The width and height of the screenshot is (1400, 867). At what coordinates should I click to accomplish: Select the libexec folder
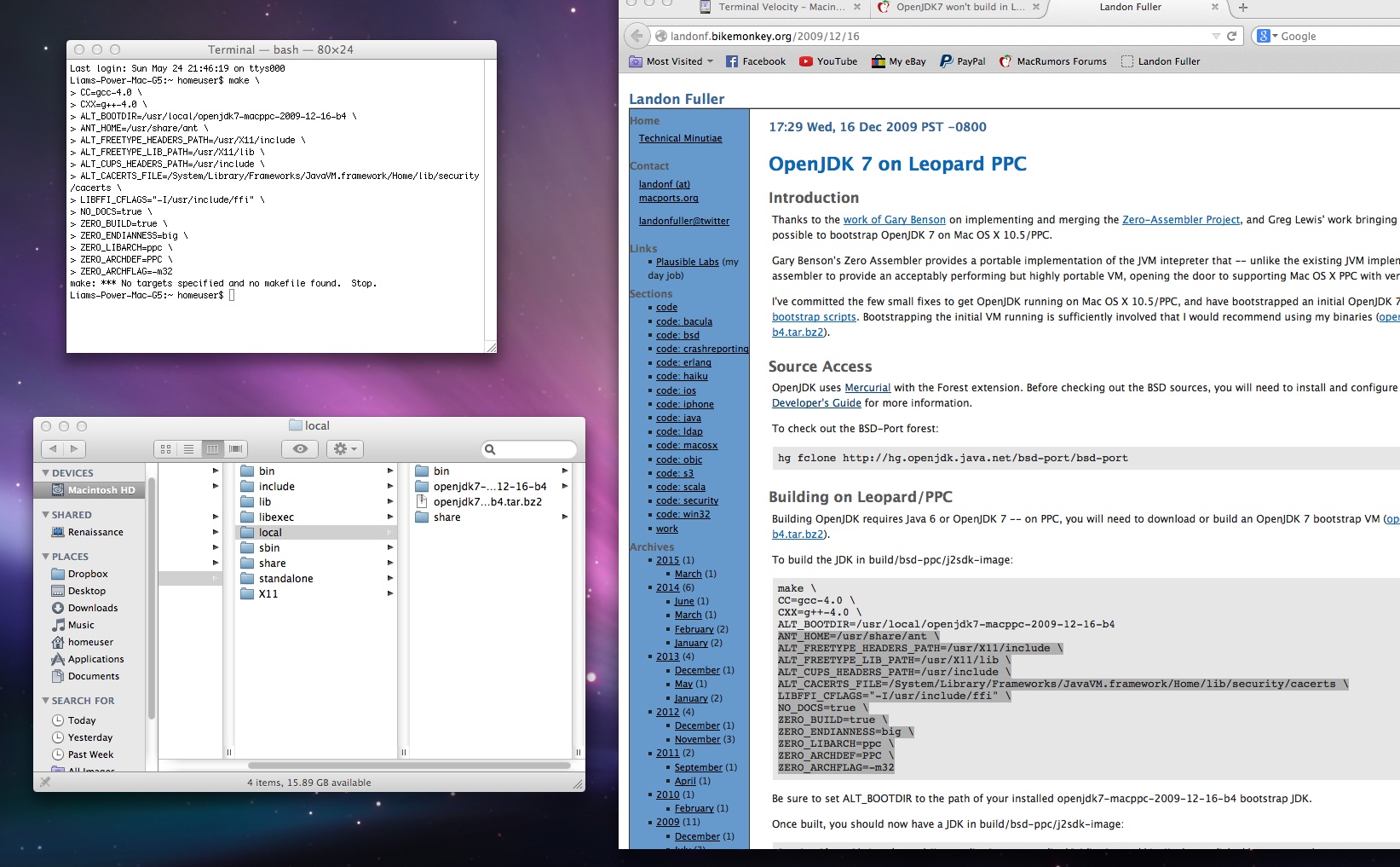316,517
